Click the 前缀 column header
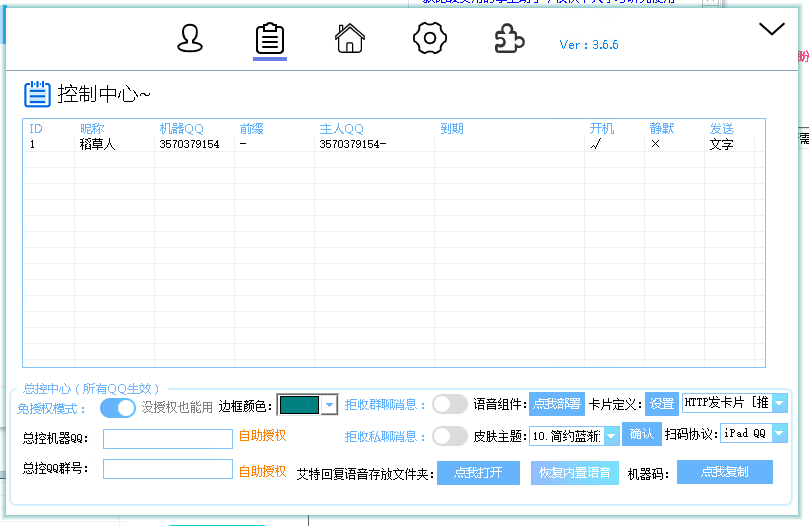The height and width of the screenshot is (526, 809). point(251,129)
